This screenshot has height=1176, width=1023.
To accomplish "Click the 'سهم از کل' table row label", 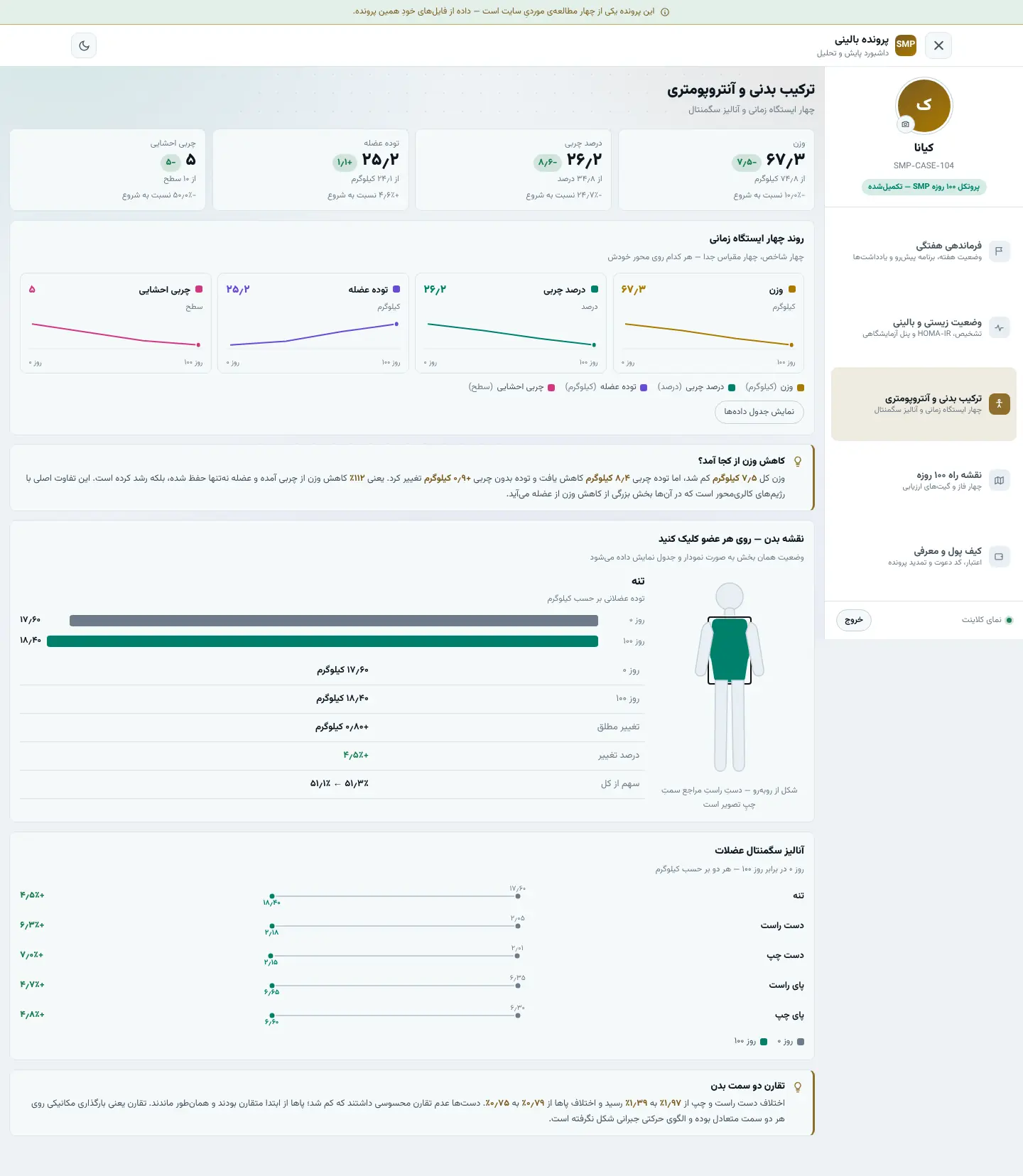I will 620,784.
